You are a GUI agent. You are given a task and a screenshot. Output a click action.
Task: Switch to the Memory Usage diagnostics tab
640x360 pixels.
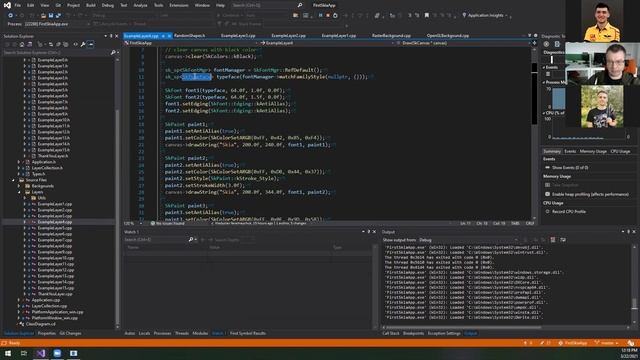pyautogui.click(x=593, y=151)
